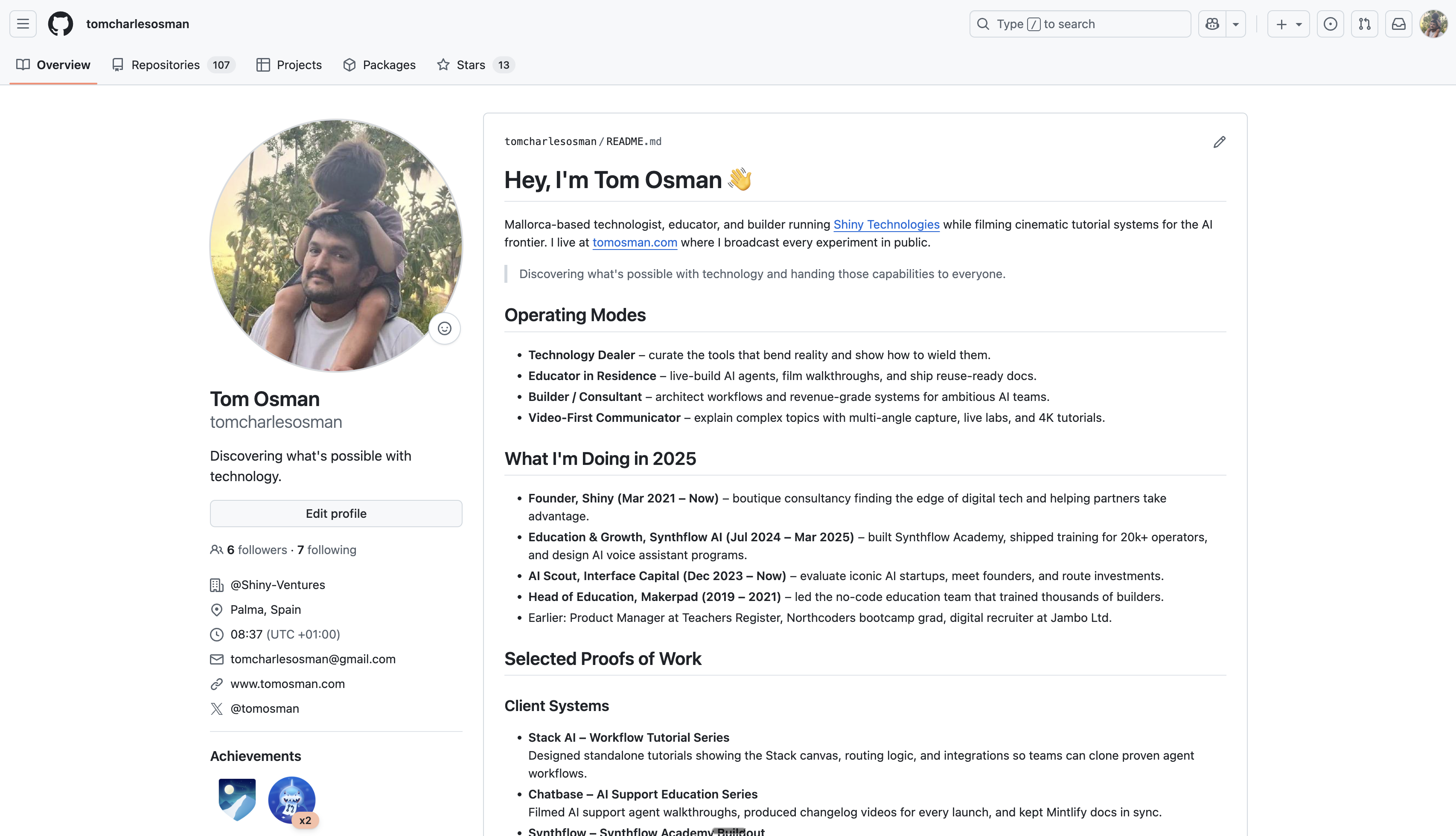Set a status using the smiley icon
This screenshot has width=1456, height=836.
(x=445, y=328)
